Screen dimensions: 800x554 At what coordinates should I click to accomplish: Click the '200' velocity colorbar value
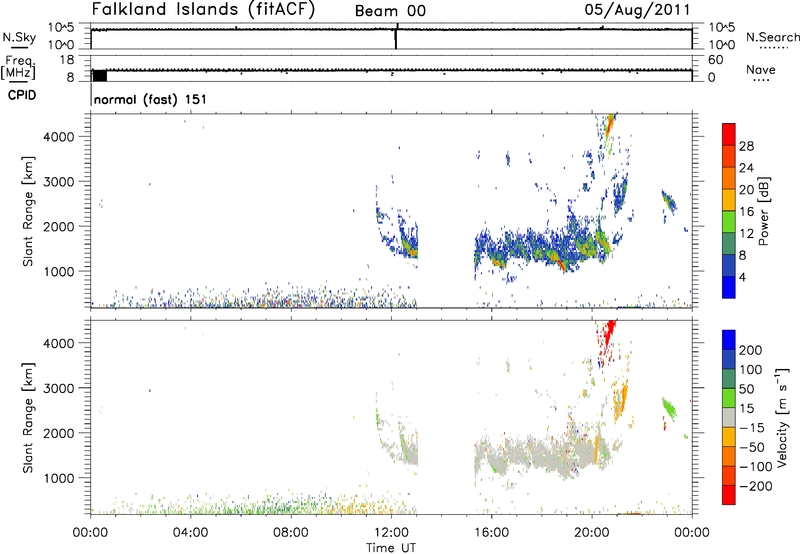click(x=751, y=350)
